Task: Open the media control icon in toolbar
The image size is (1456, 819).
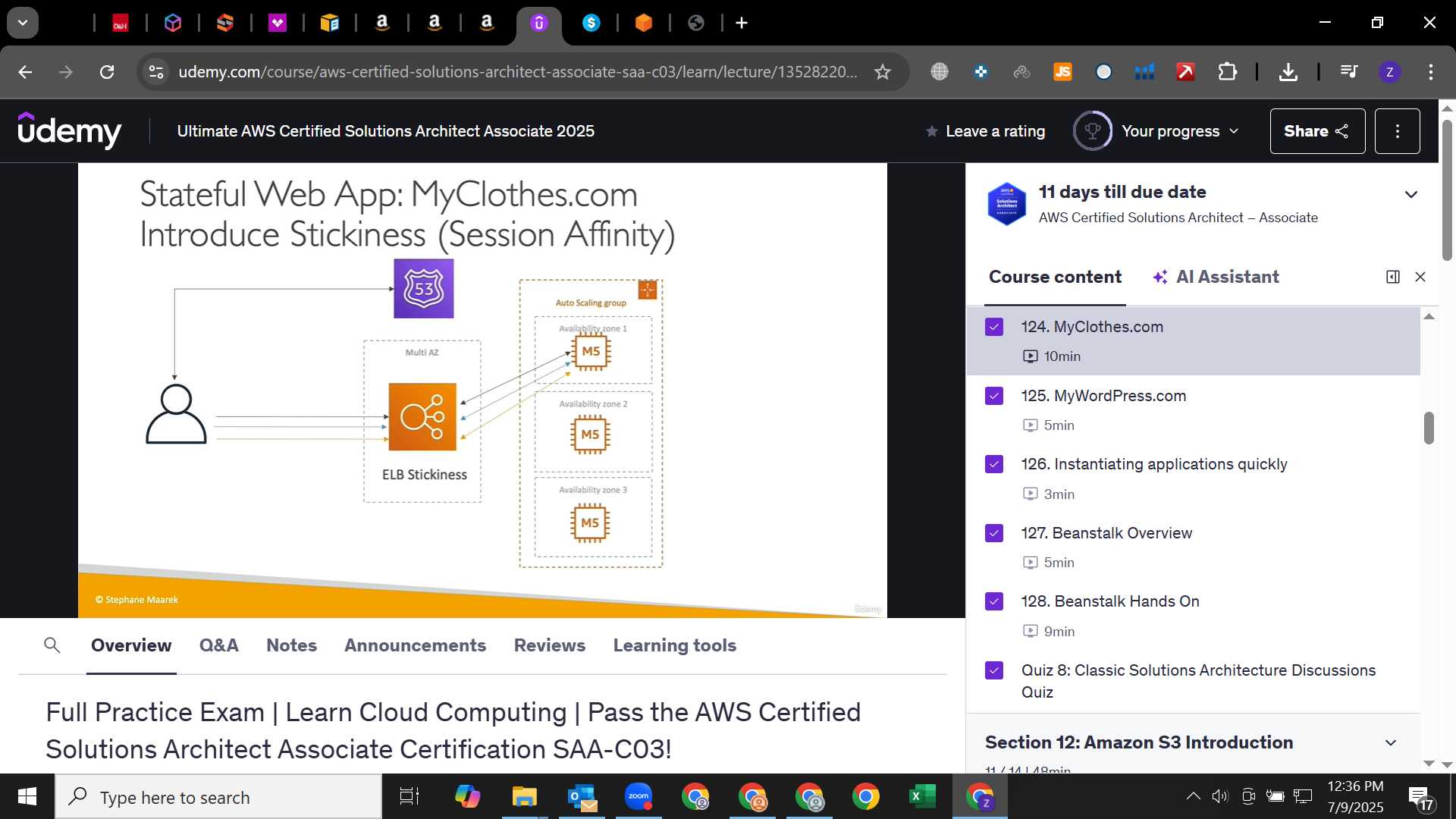Action: coord(1349,72)
